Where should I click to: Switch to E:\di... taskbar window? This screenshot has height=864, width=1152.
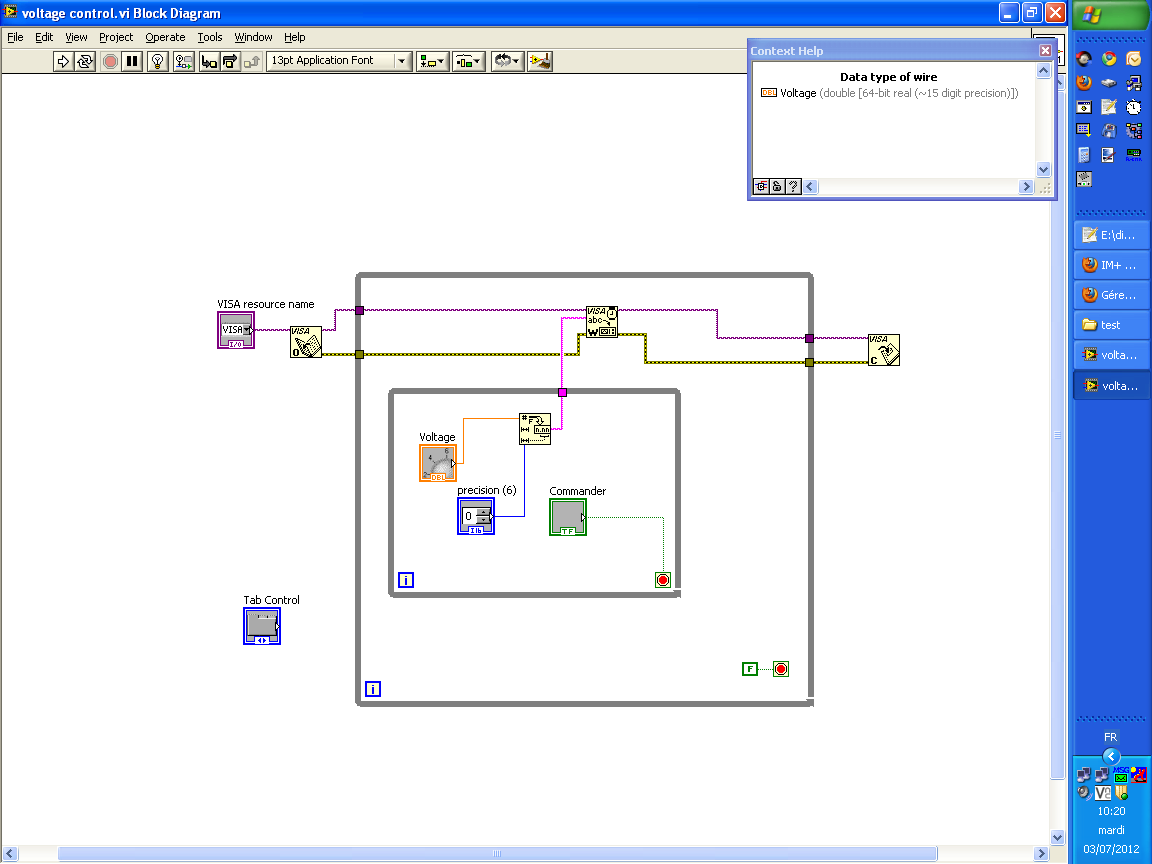pos(1111,235)
